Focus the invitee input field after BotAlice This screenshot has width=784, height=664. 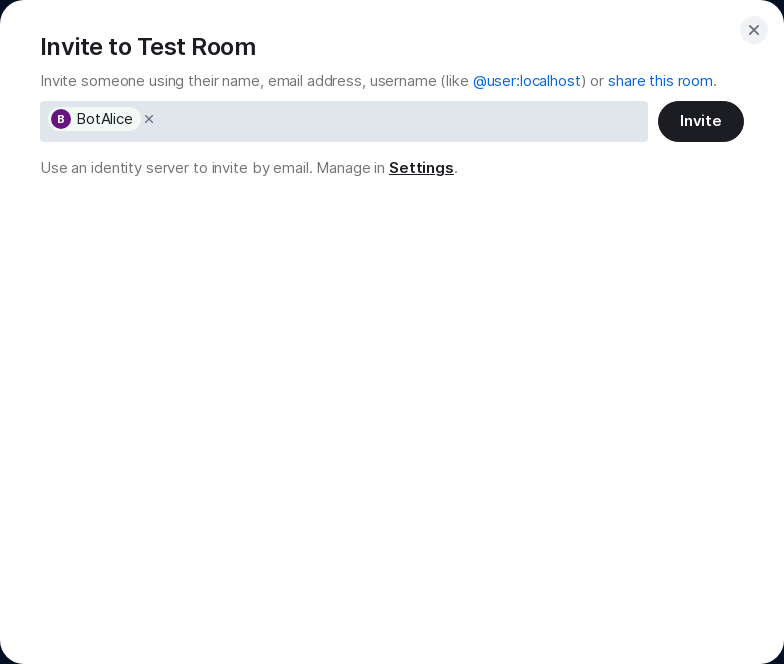400,120
